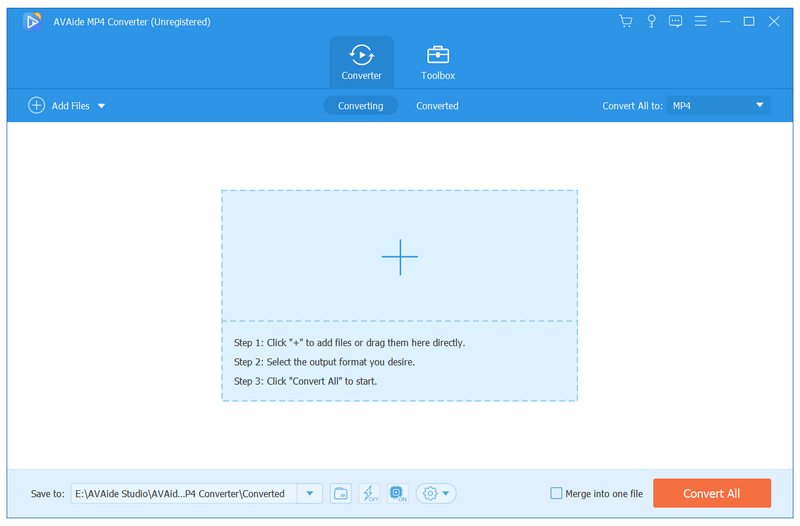The width and height of the screenshot is (800, 526).
Task: Open the shopping cart purchase icon
Action: click(626, 21)
